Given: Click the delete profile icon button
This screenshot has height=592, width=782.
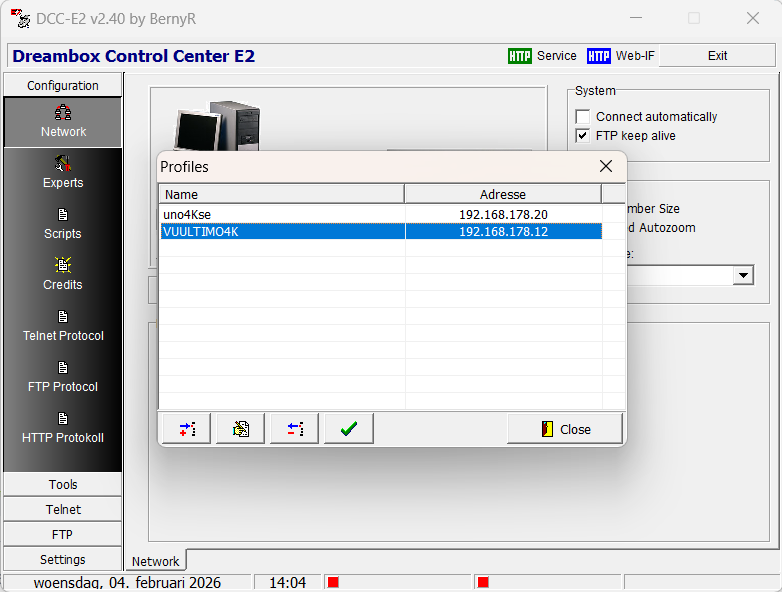Looking at the screenshot, I should click(x=294, y=428).
